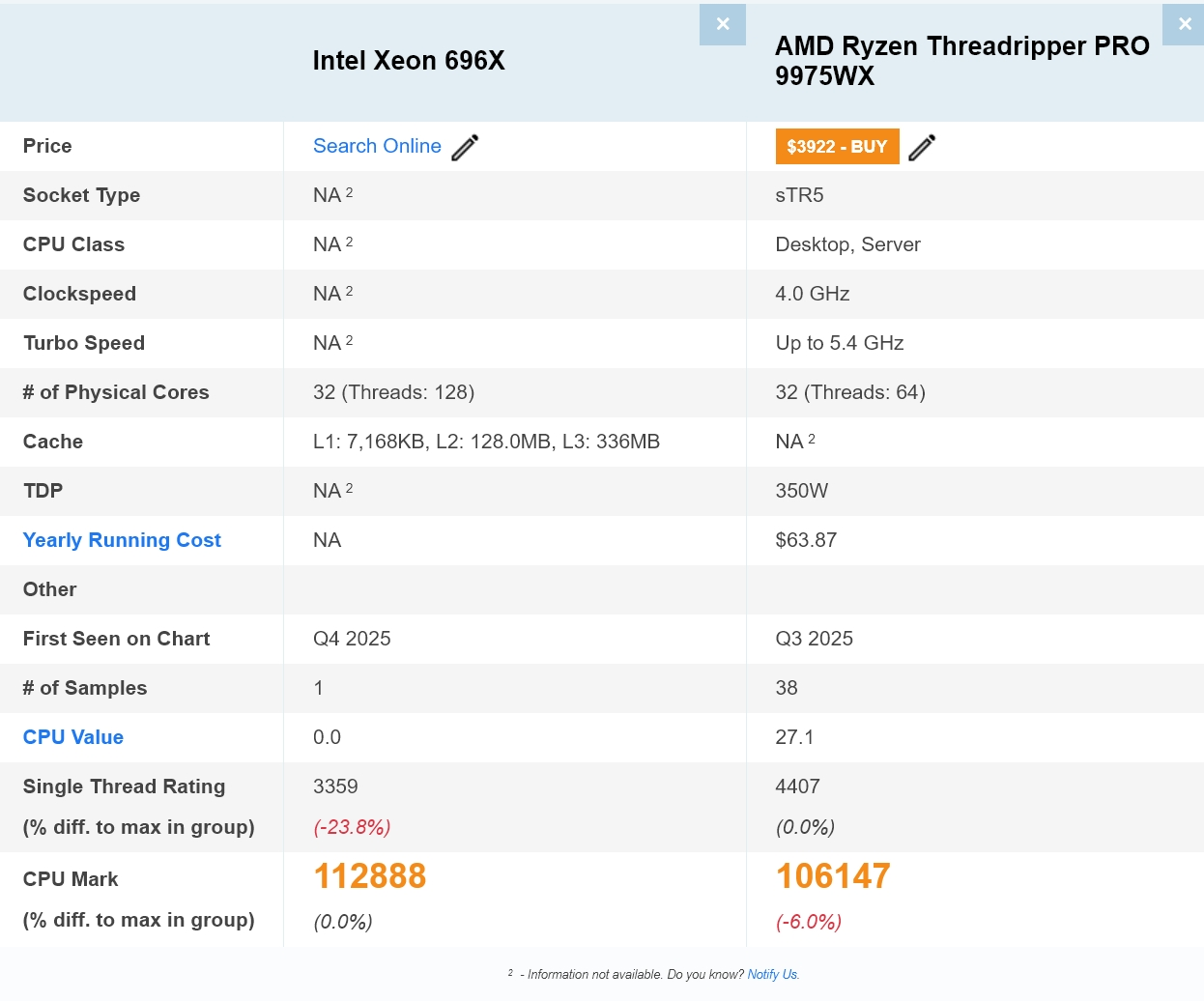Viewport: 1204px width, 1001px height.
Task: Click the First Seen on Chart label
Action: pyautogui.click(x=116, y=639)
